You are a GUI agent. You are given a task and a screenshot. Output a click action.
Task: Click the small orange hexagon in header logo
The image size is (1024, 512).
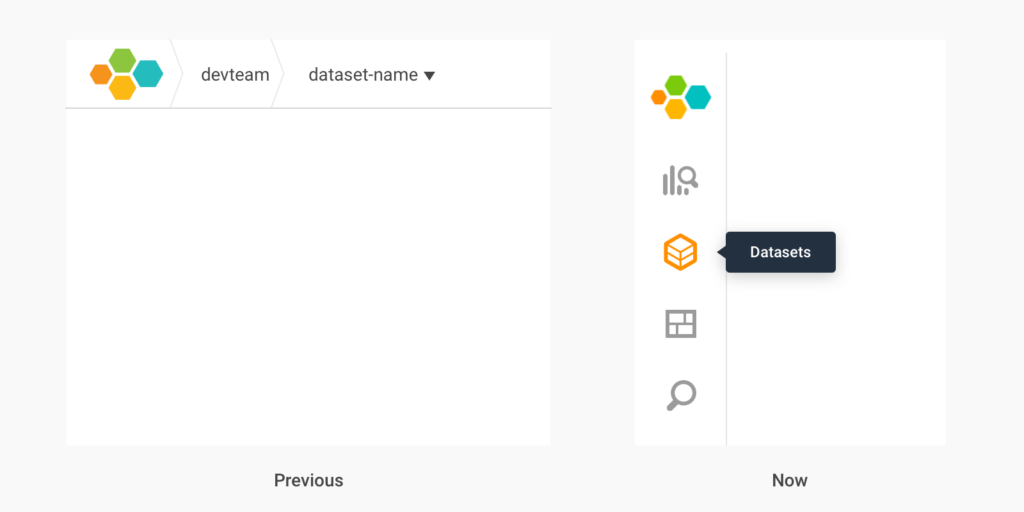101,74
